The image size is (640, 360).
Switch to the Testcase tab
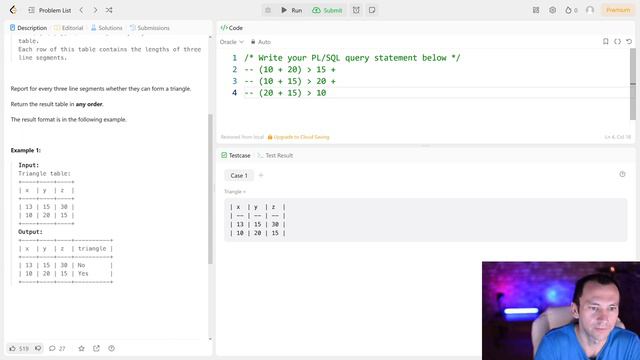[236, 156]
